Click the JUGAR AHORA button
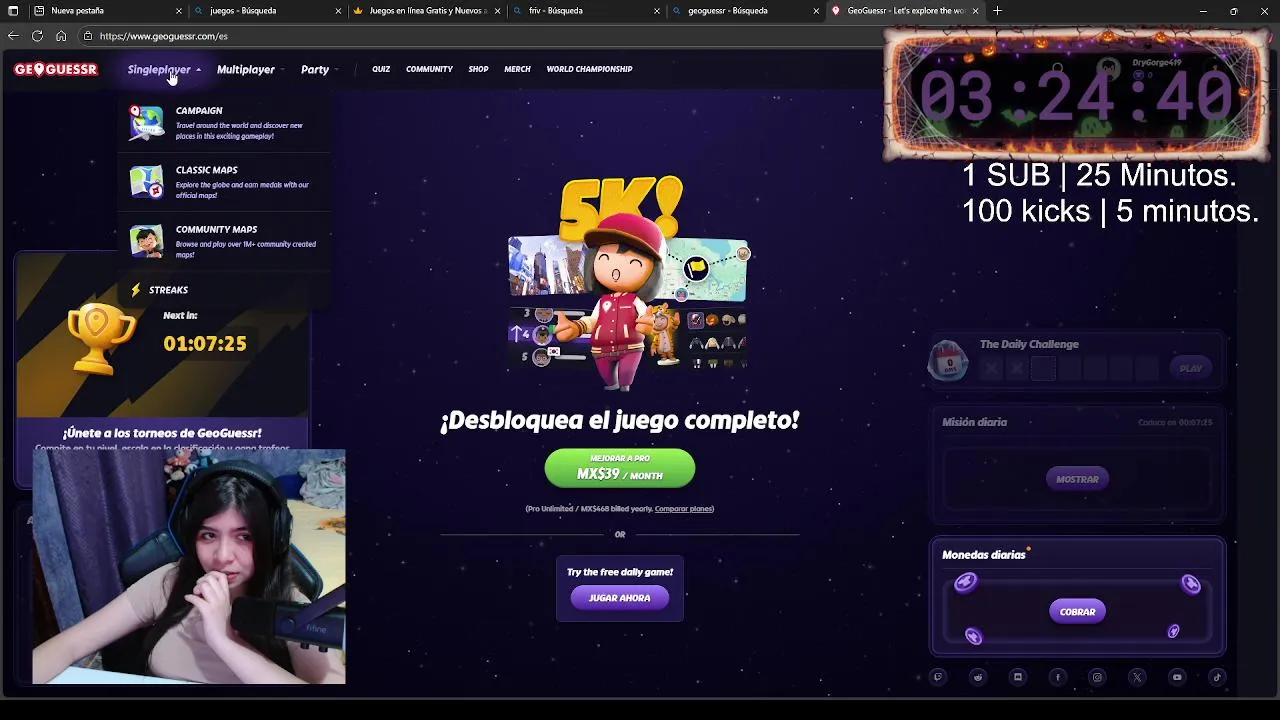The height and width of the screenshot is (720, 1280). [620, 598]
